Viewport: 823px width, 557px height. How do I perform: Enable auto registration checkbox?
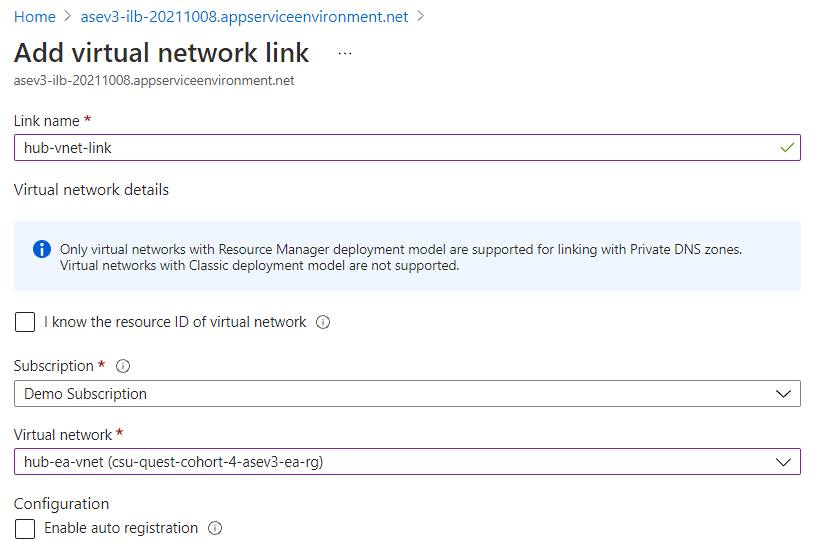click(x=26, y=528)
